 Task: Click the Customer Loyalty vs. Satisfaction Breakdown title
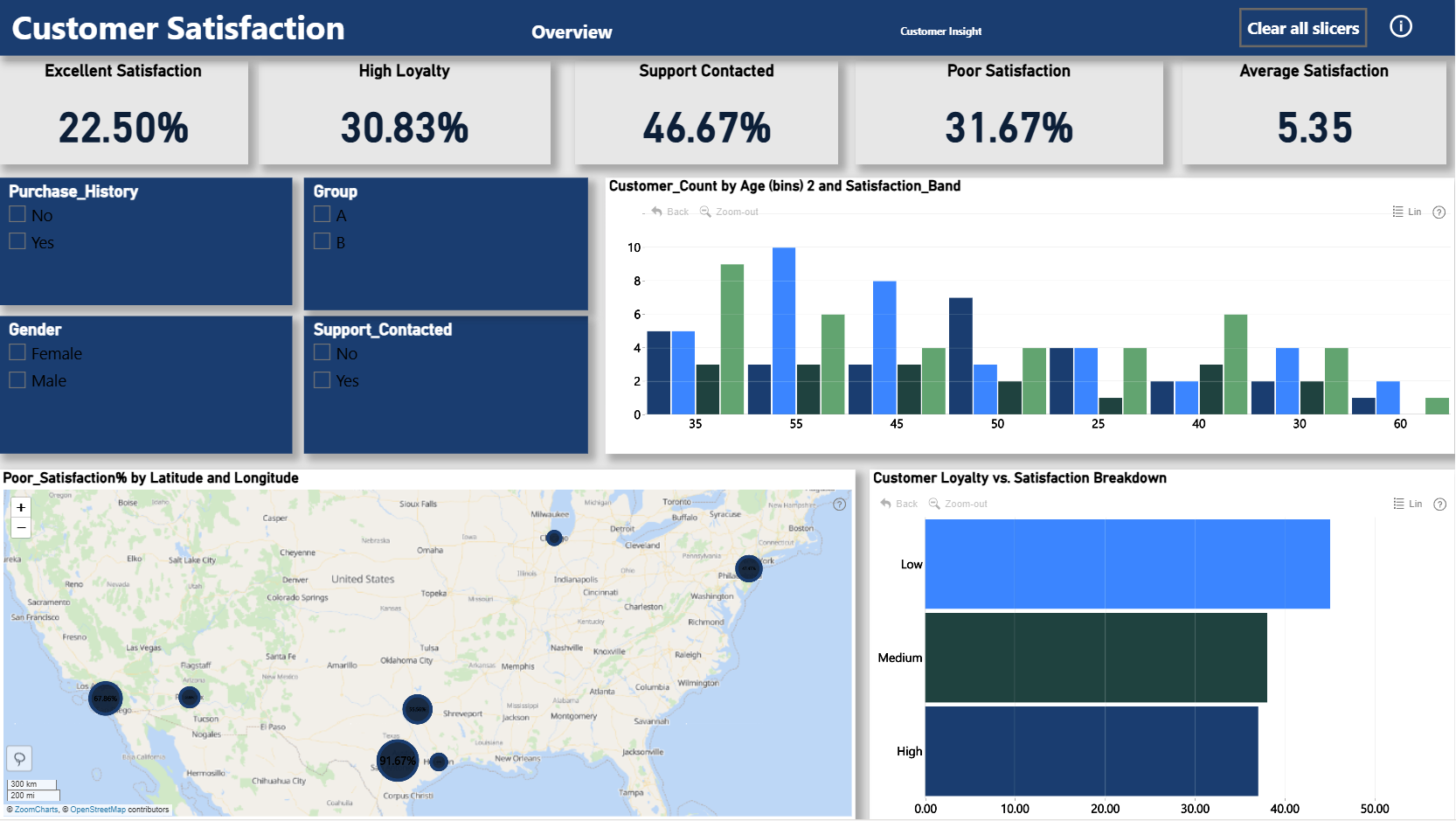(1020, 478)
